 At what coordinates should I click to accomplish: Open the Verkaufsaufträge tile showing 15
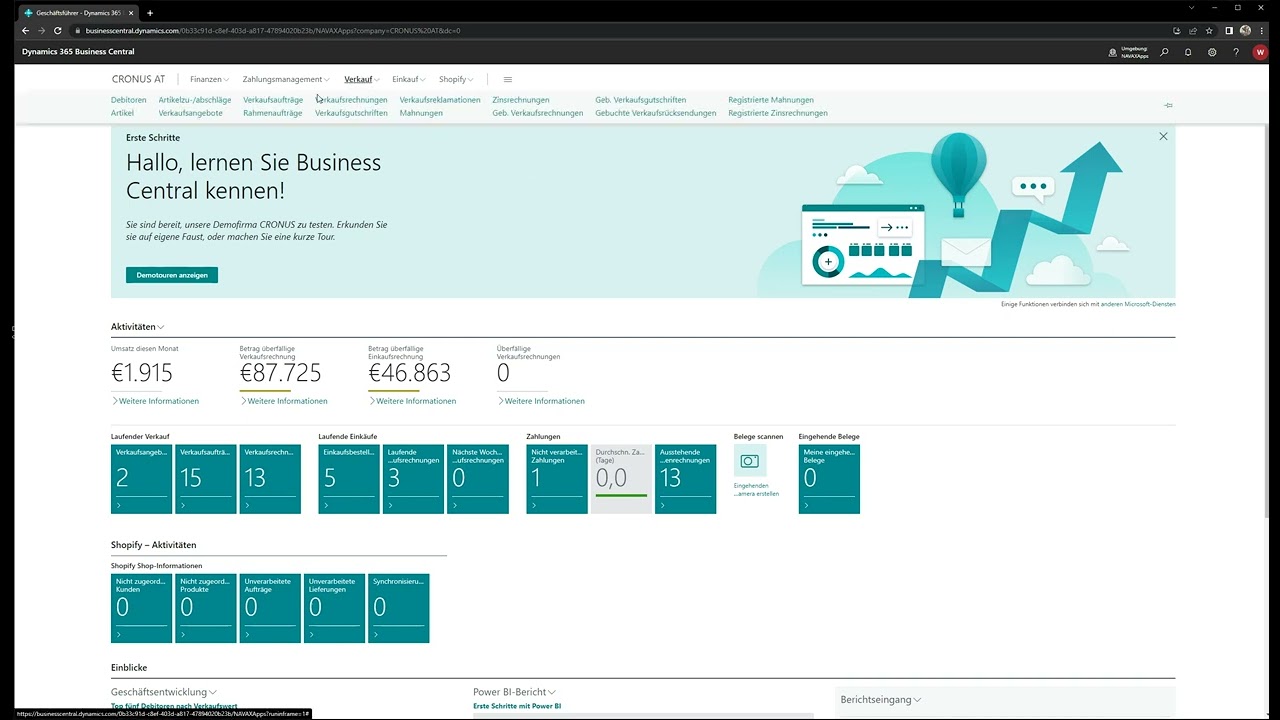click(x=206, y=479)
